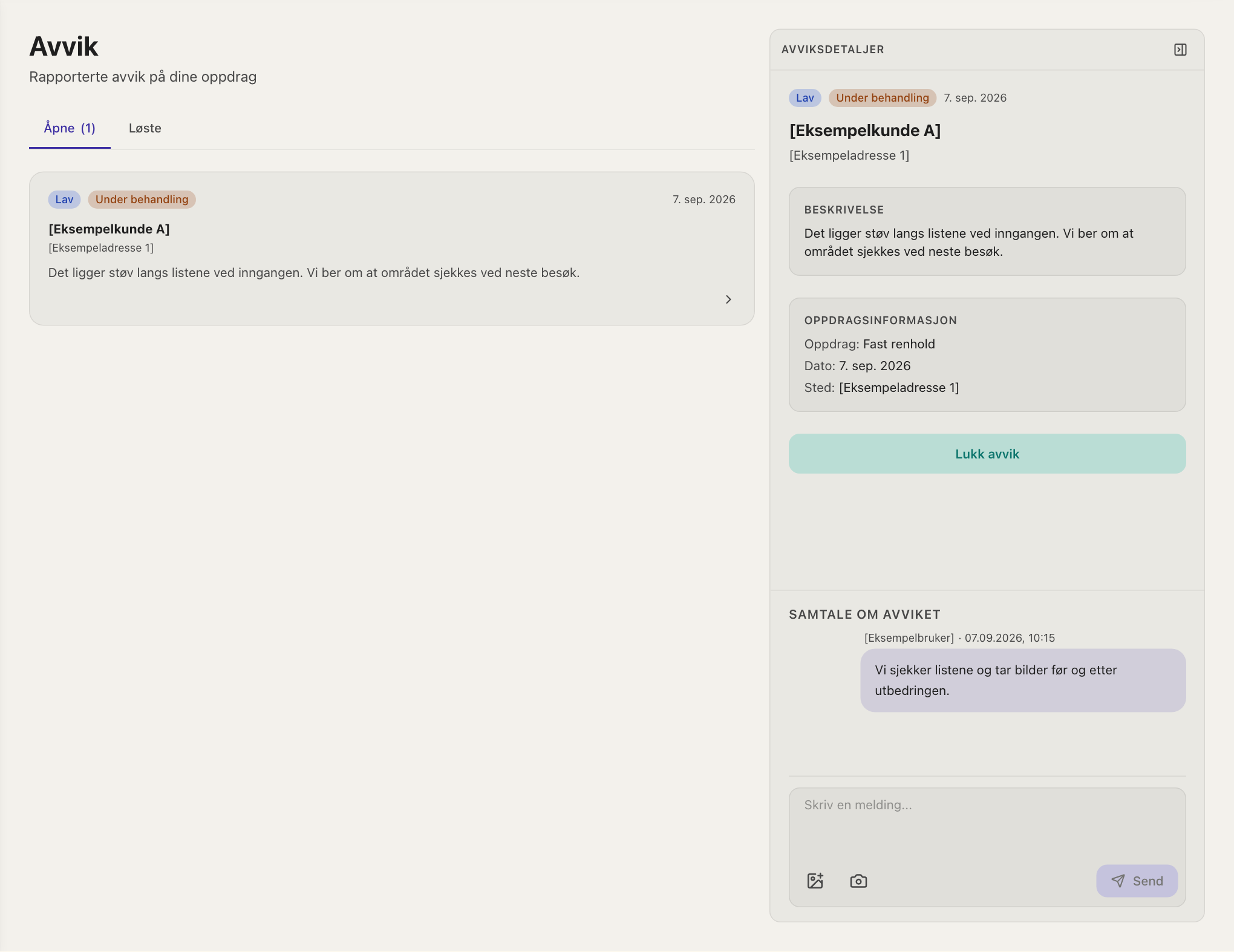
Task: Select the BESKRIVELSE section label
Action: coord(844,210)
